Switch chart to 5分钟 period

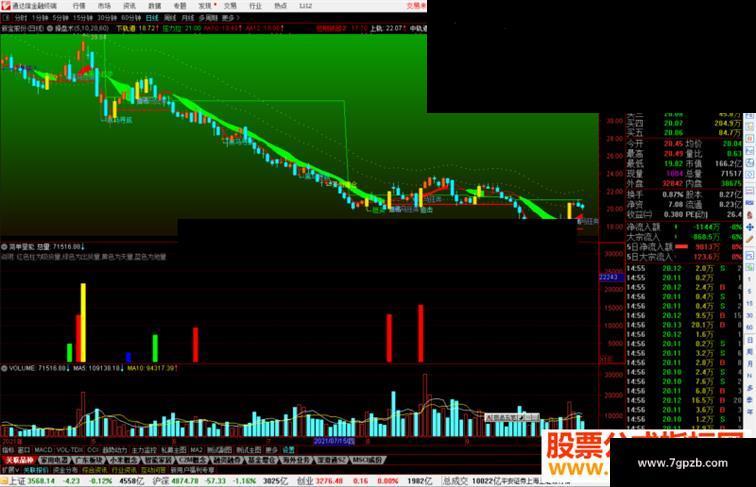(x=61, y=18)
